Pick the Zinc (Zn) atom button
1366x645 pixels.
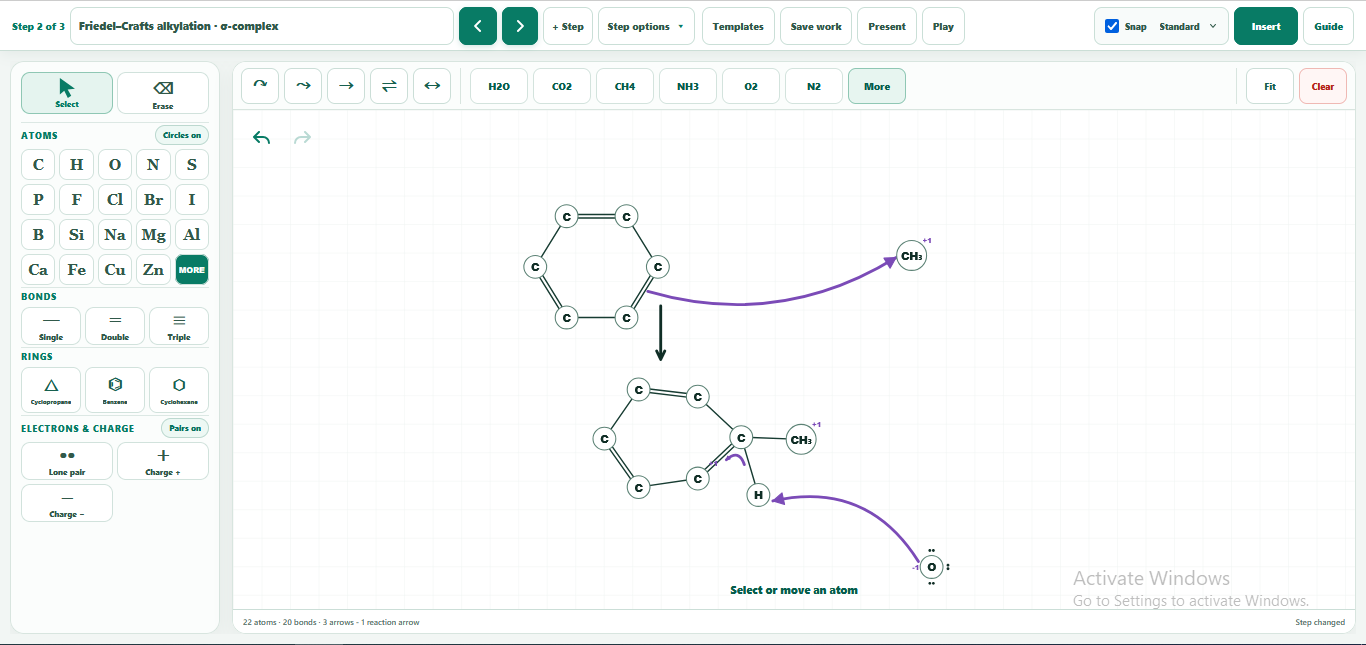tap(153, 270)
